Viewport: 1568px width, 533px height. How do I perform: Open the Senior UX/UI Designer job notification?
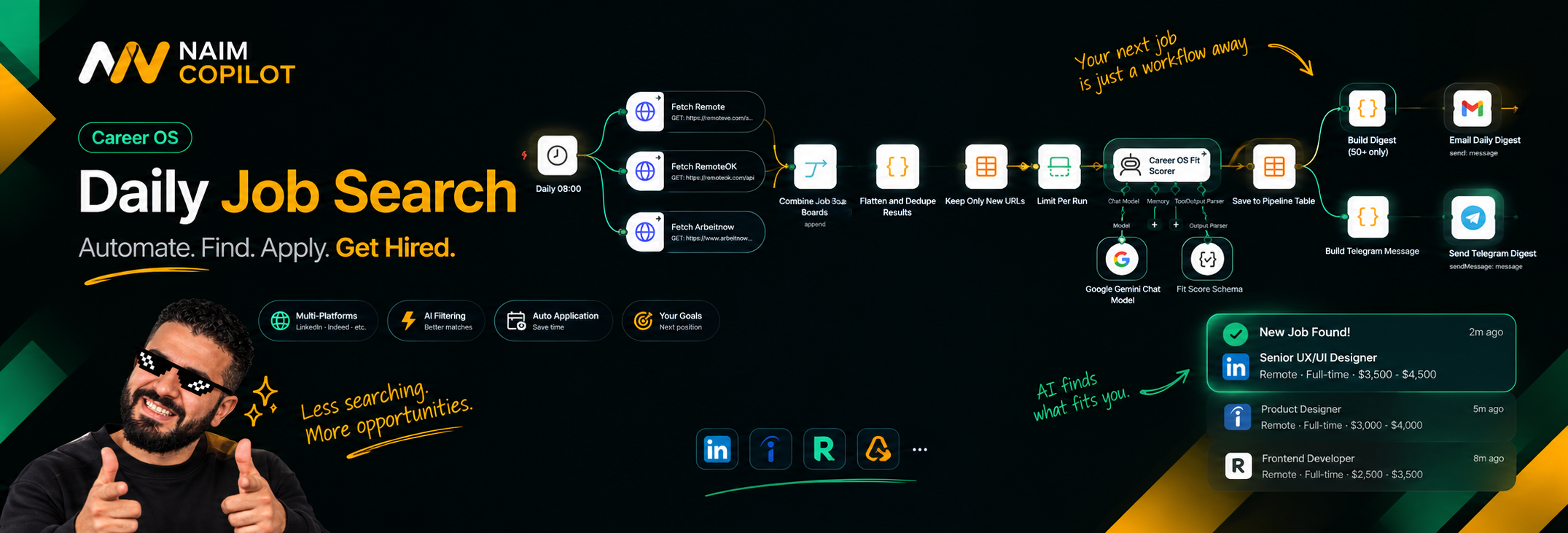tap(1361, 353)
